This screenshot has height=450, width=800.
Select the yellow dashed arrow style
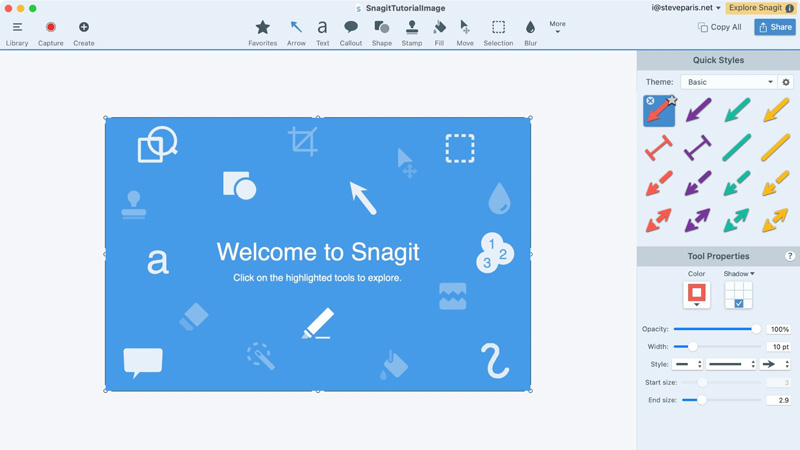pos(776,184)
